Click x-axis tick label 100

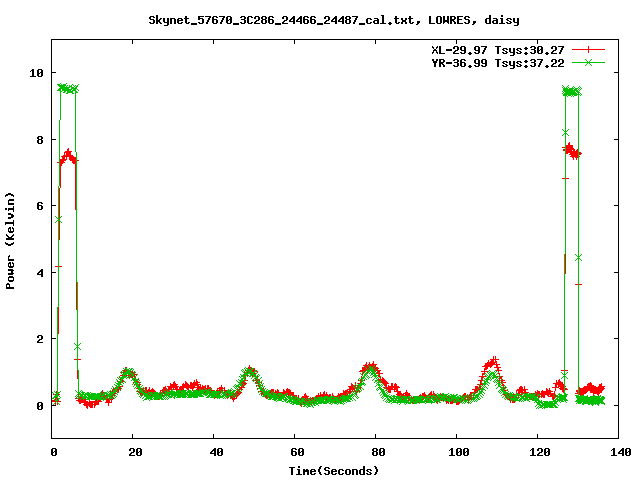coord(459,452)
